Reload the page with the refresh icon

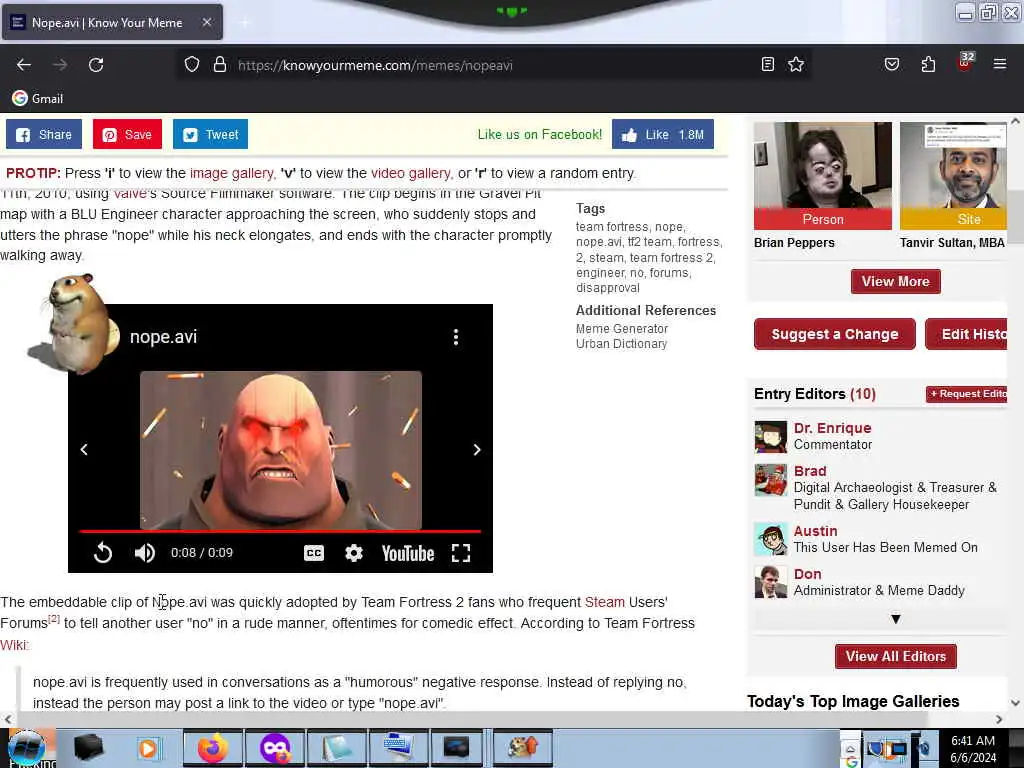96,65
